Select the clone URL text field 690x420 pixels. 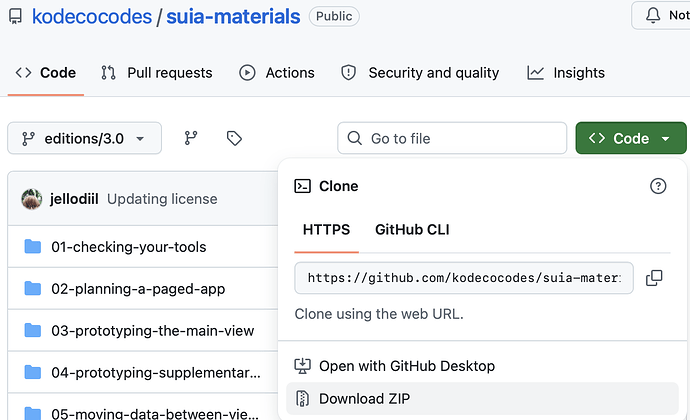click(464, 278)
